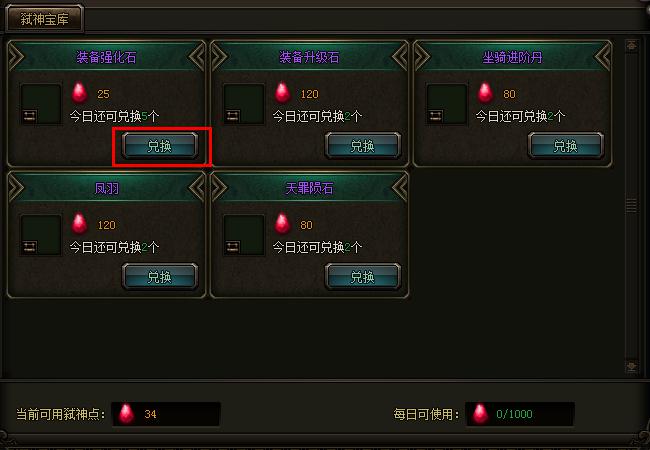Click 兑换 button under 天罪陨石
The width and height of the screenshot is (650, 450).
click(363, 277)
